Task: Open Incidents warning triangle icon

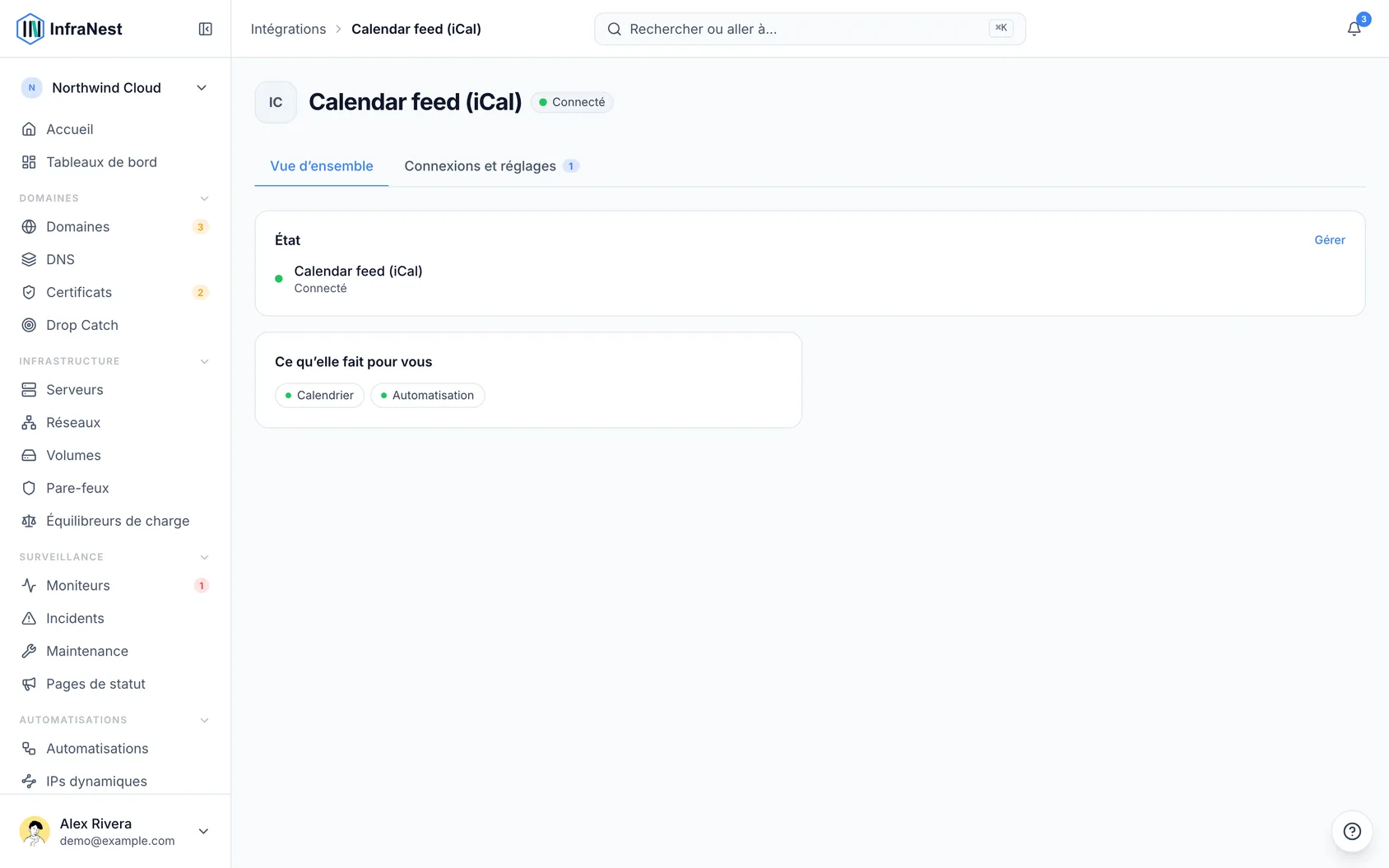Action: coord(29,618)
